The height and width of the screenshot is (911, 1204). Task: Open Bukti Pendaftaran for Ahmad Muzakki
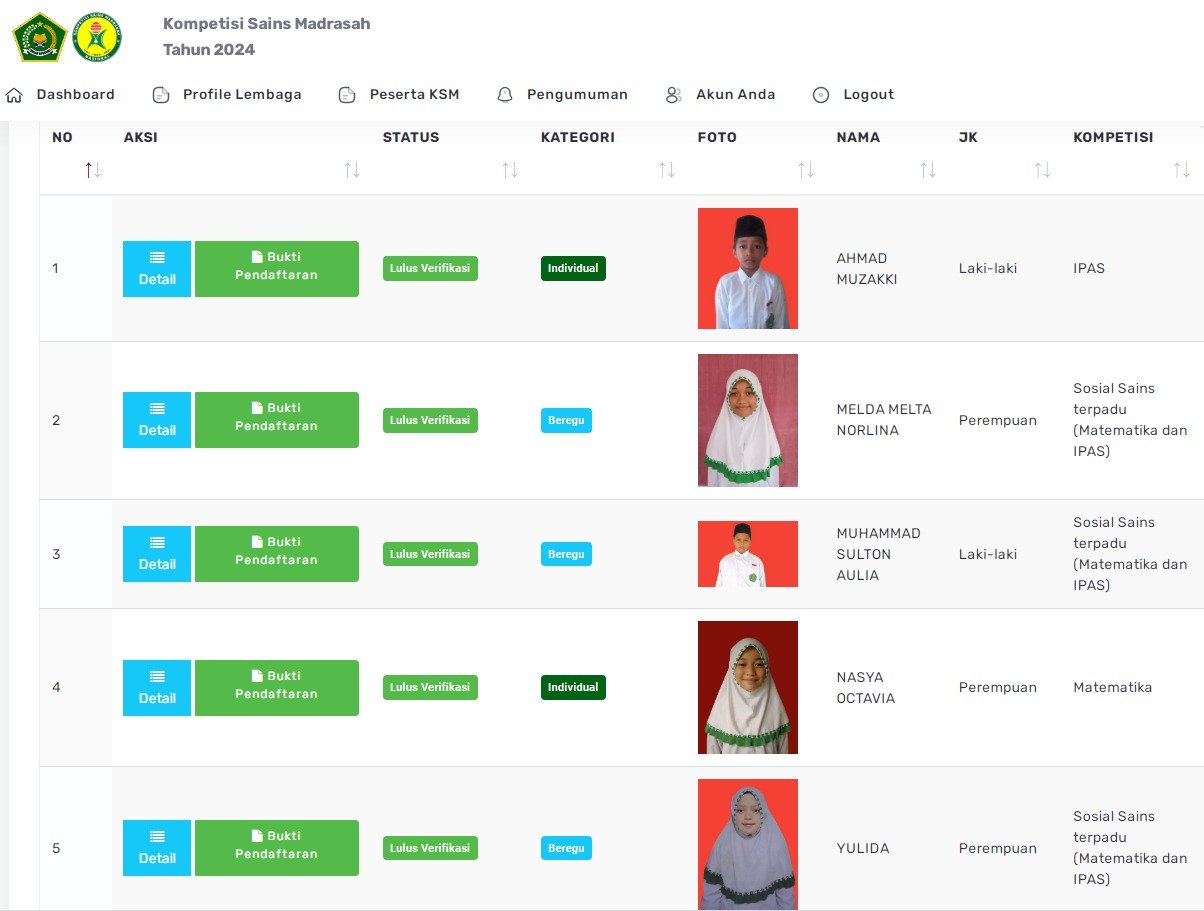[277, 269]
